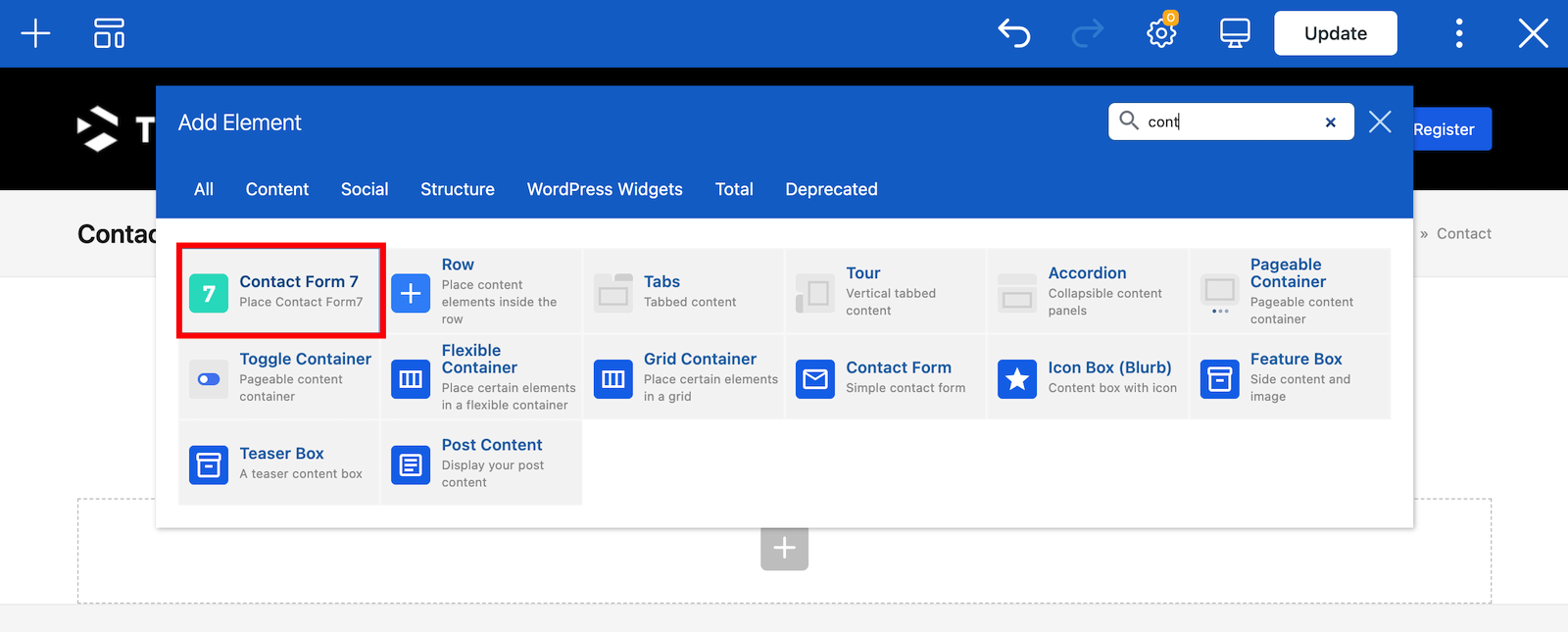Click the Register button on the page

pyautogui.click(x=1452, y=129)
